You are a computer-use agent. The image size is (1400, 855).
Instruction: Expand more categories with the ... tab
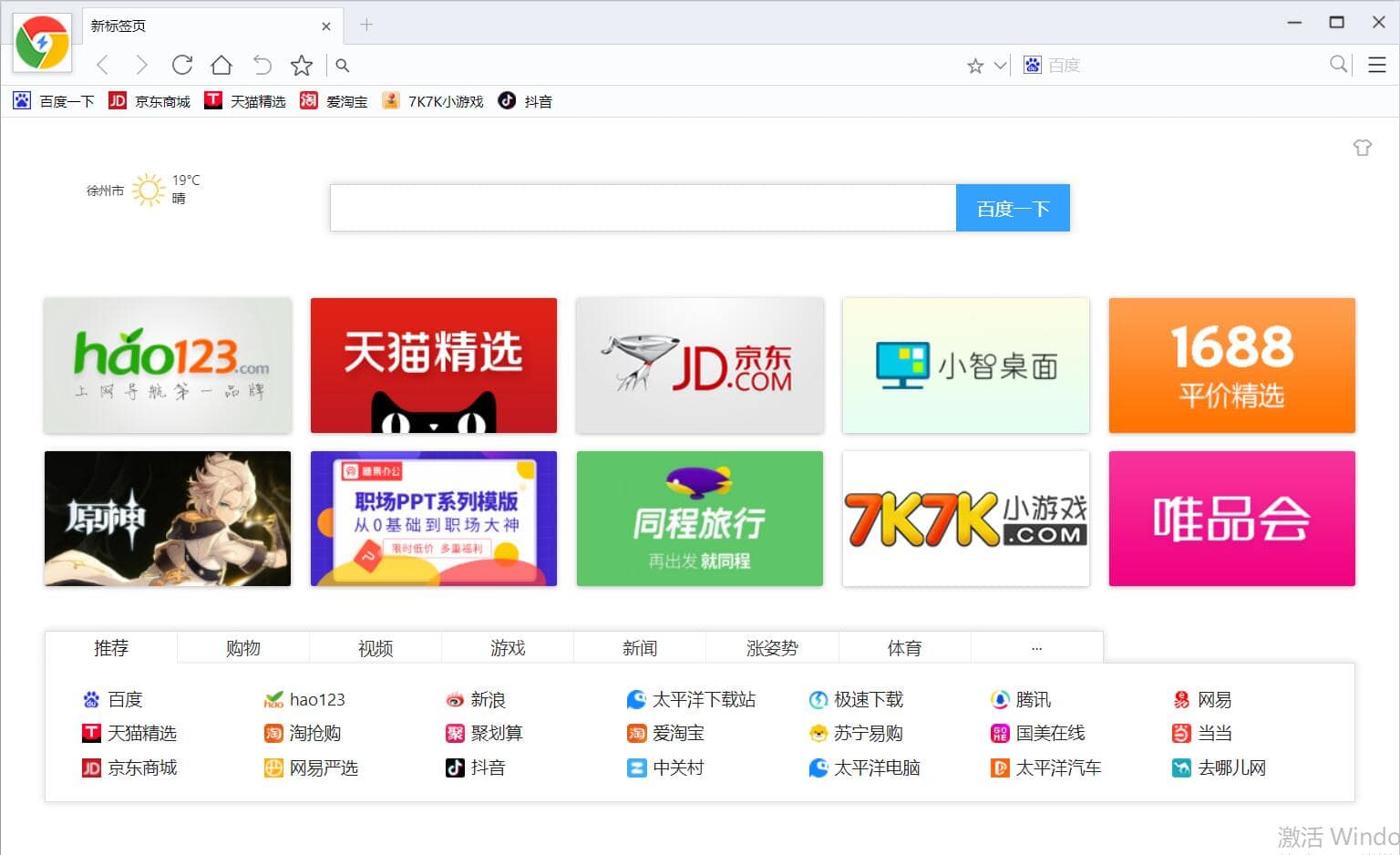point(1036,647)
